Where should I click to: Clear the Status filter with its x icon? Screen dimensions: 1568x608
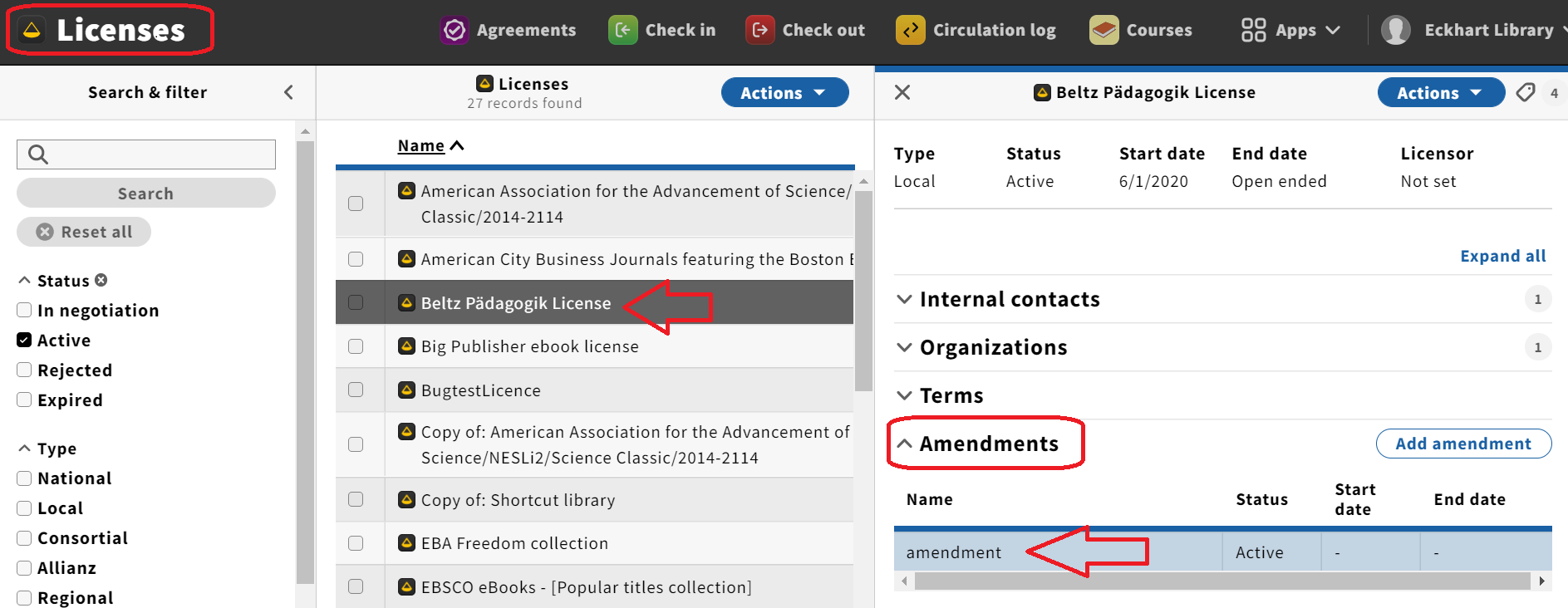[x=101, y=280]
